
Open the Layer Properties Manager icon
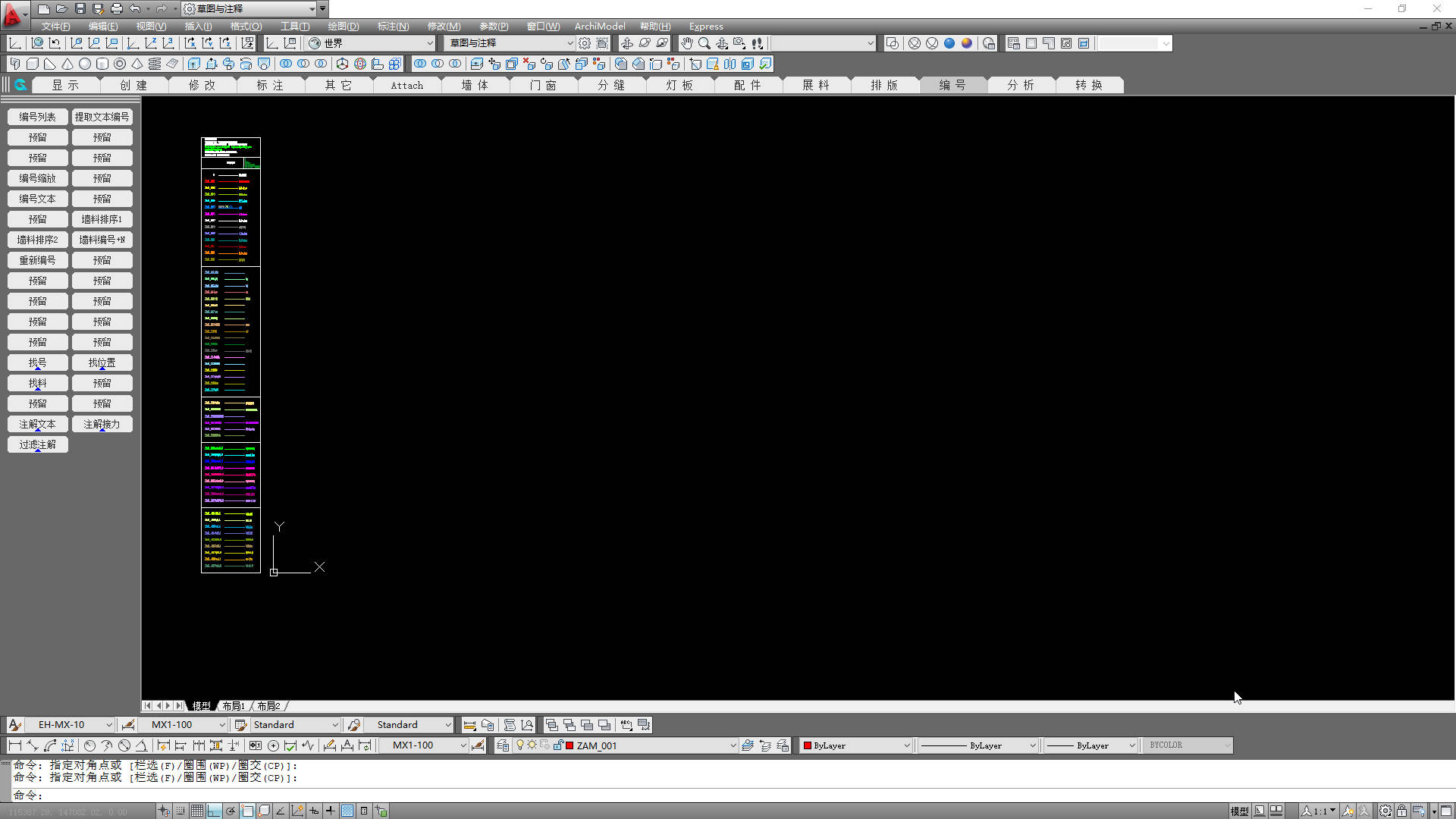502,745
